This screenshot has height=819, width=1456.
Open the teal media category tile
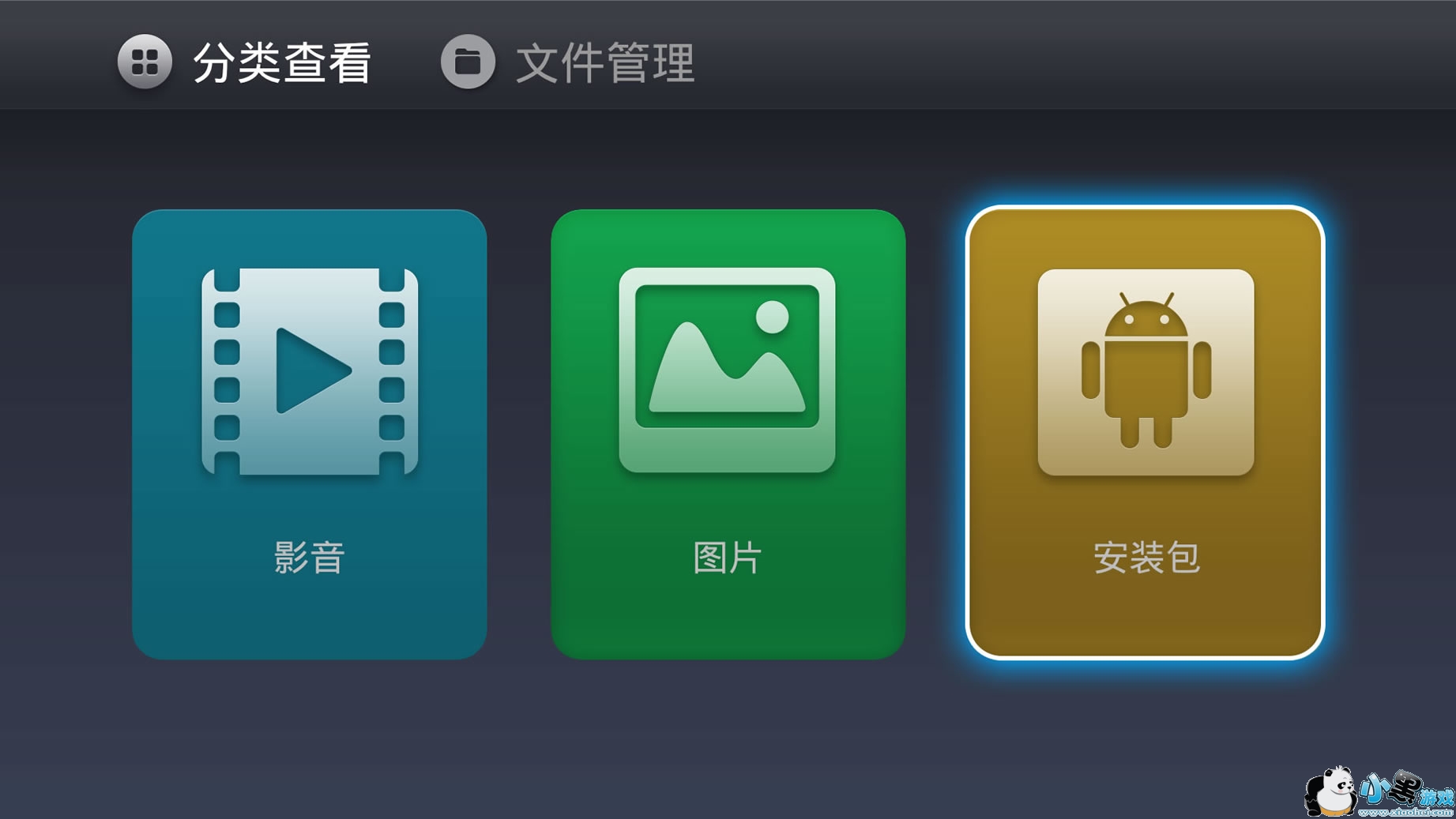tap(310, 434)
